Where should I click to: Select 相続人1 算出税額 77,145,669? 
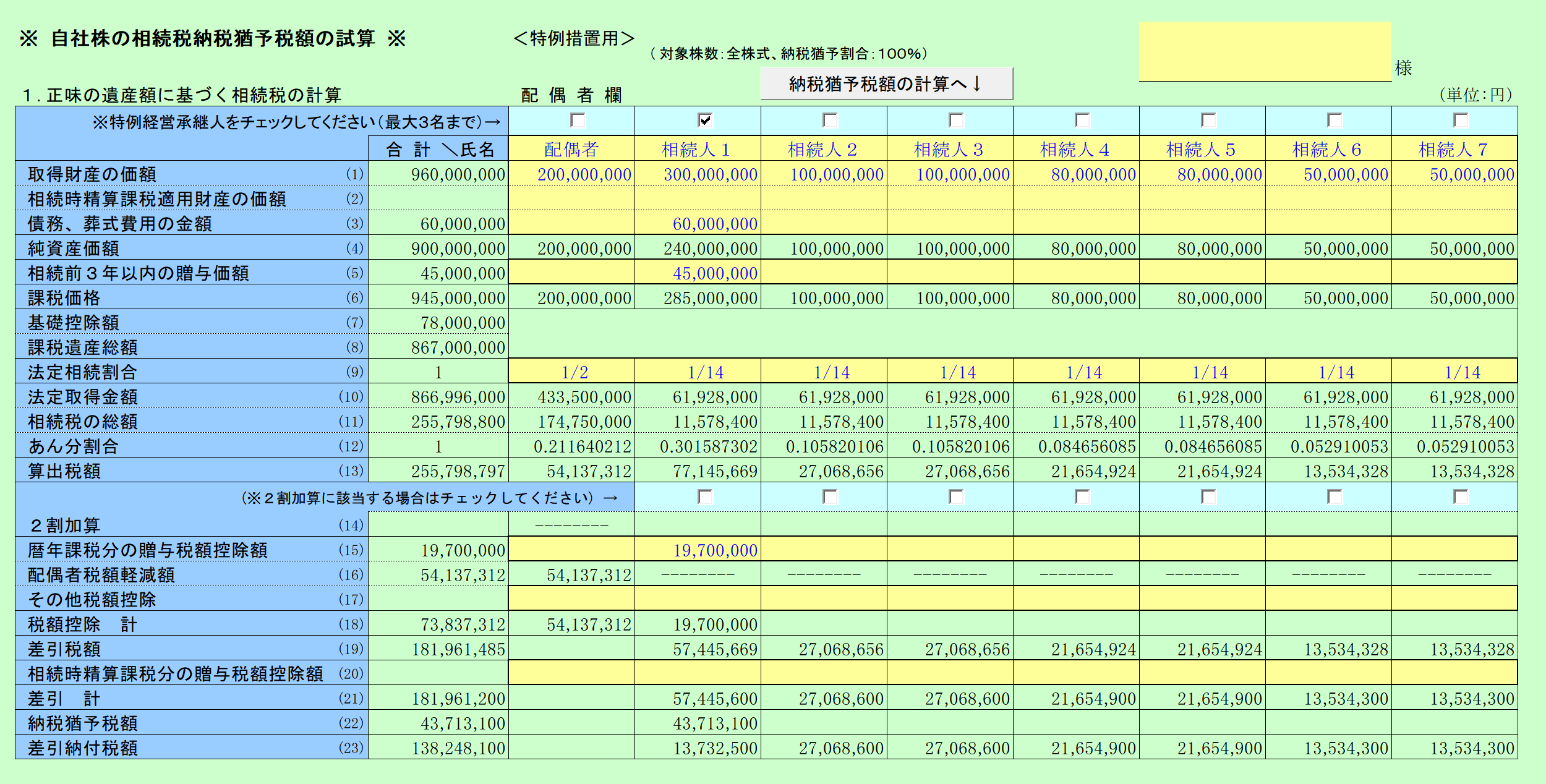(x=698, y=471)
